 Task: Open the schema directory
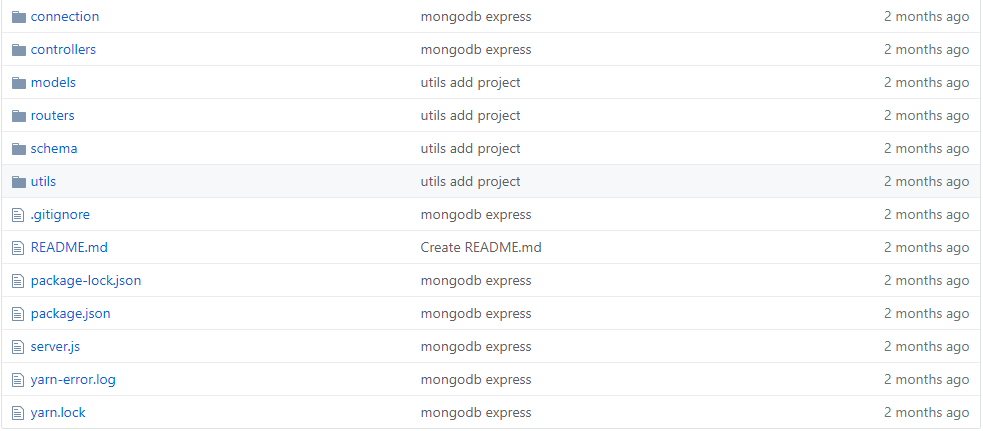point(54,149)
